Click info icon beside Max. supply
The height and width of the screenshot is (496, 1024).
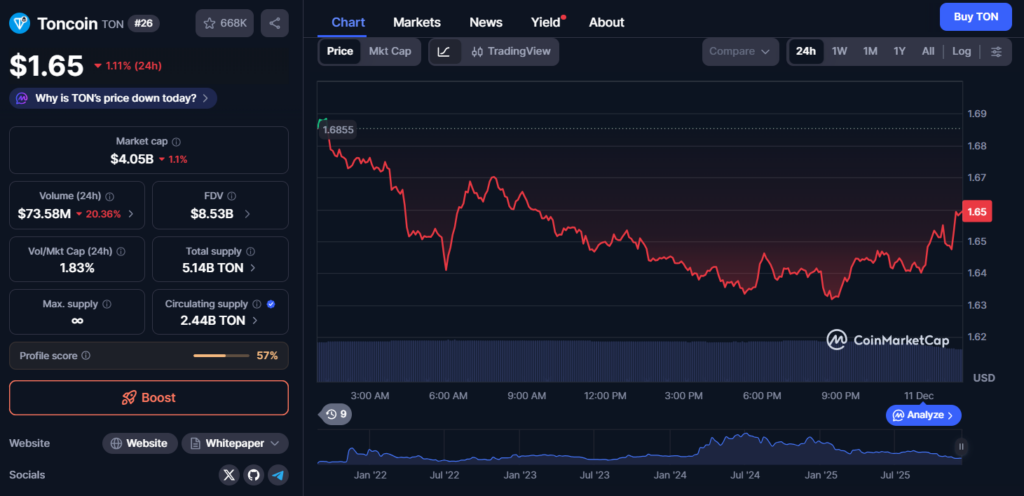[107, 304]
